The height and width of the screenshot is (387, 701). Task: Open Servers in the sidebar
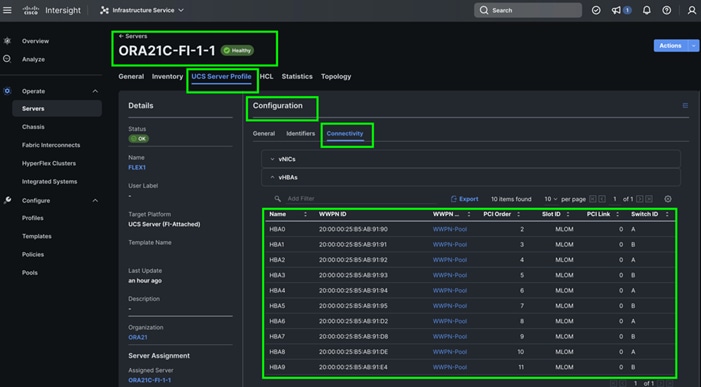click(x=57, y=109)
